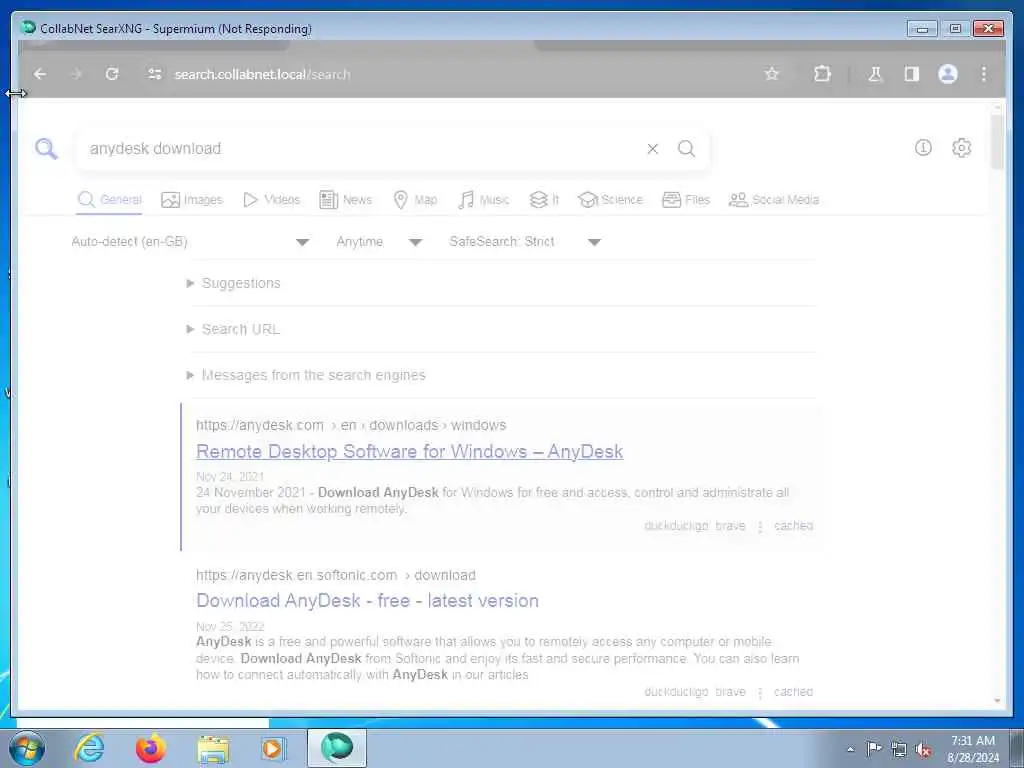This screenshot has height=768, width=1024.
Task: Open the Anytime time range dropdown
Action: click(x=379, y=242)
